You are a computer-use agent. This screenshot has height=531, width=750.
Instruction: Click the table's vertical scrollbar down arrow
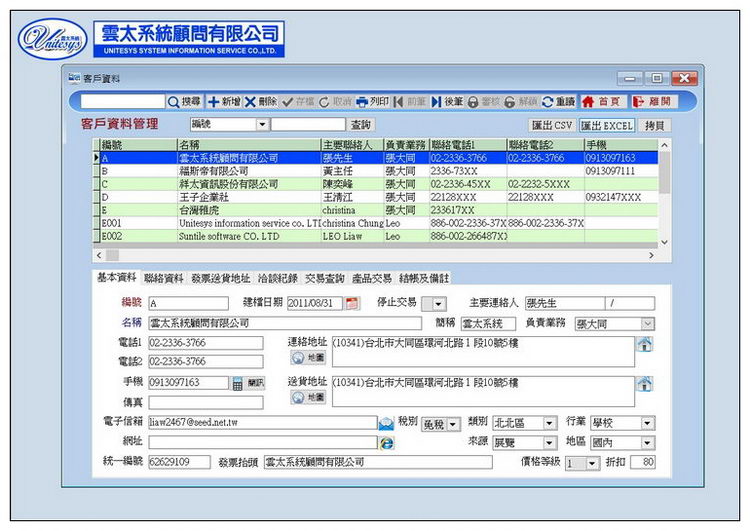[x=664, y=243]
